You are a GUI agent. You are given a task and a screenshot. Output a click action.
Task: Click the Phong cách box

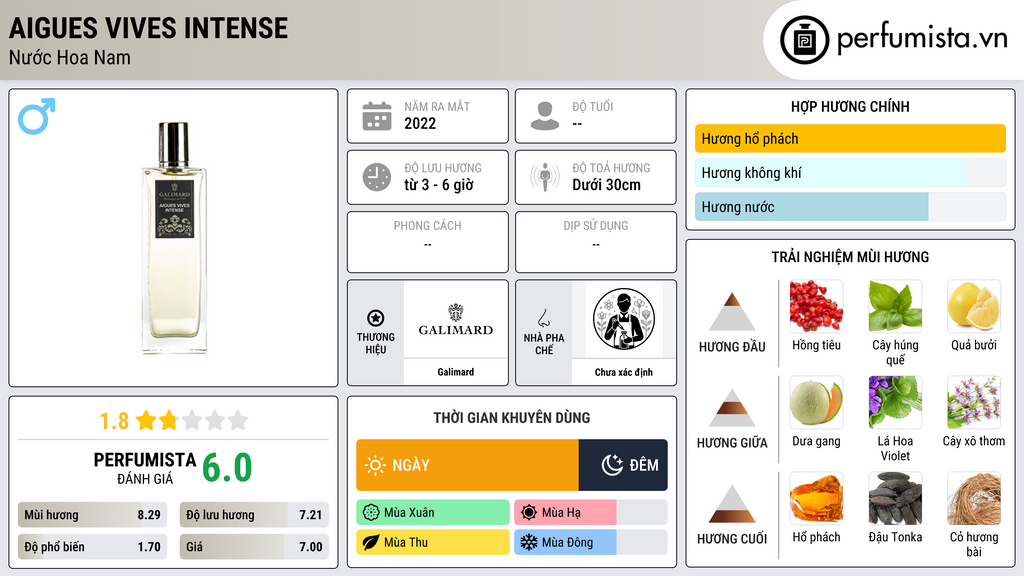coord(428,242)
